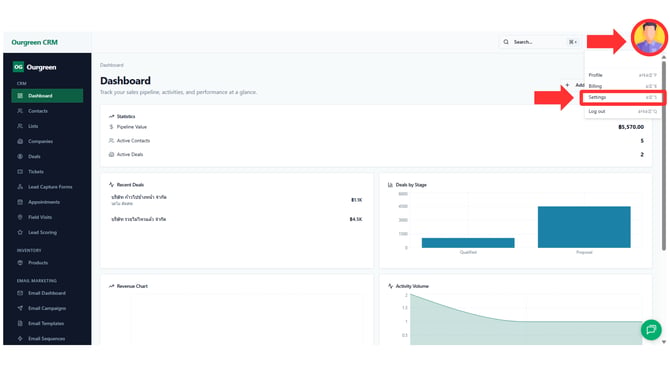Select Settings from the user menu
670x376 pixels.
[x=622, y=97]
